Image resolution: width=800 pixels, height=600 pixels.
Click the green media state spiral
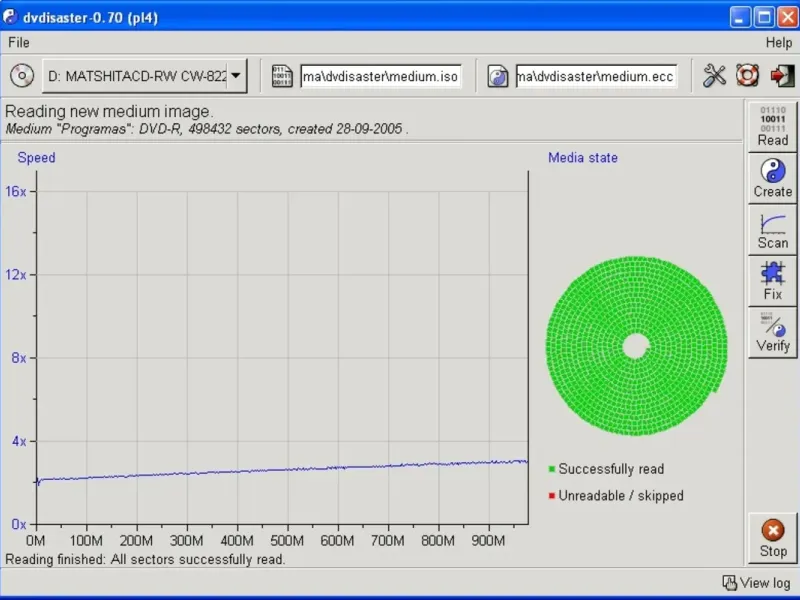(x=636, y=346)
